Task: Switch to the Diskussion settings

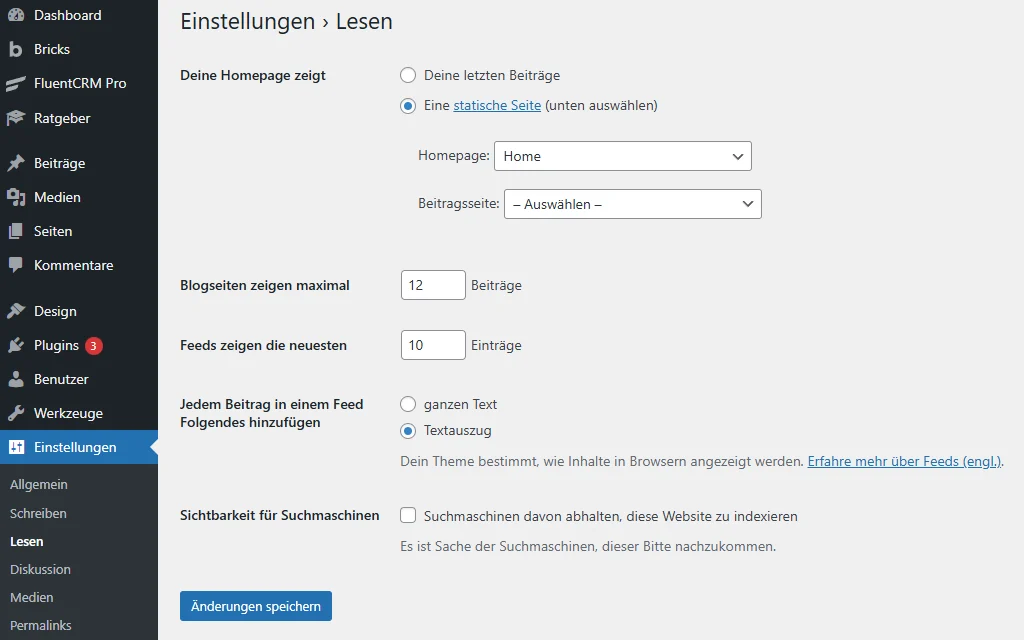Action: coord(40,569)
